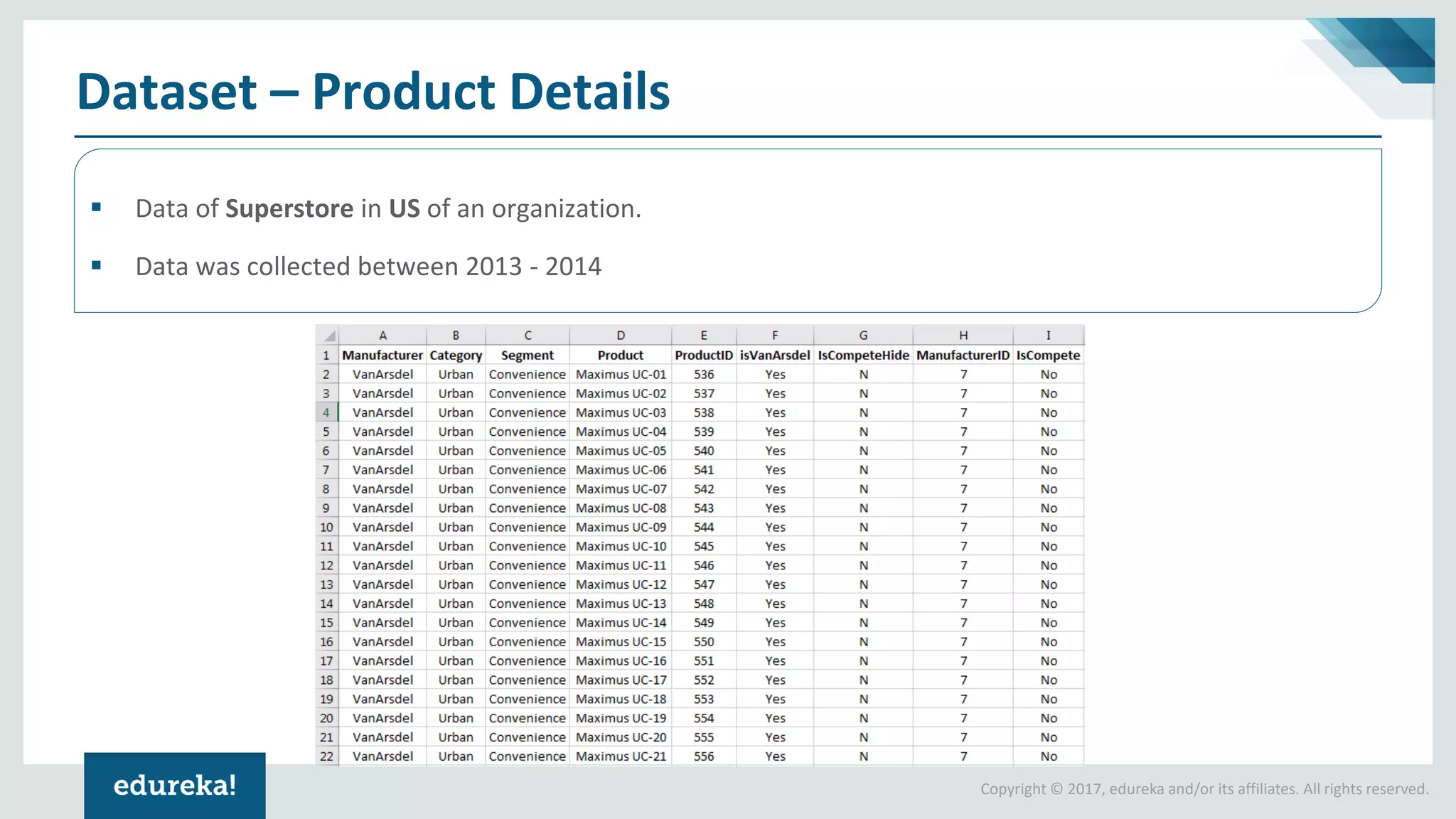The height and width of the screenshot is (819, 1456).
Task: Click cell Maximus UC-15
Action: coord(621,641)
